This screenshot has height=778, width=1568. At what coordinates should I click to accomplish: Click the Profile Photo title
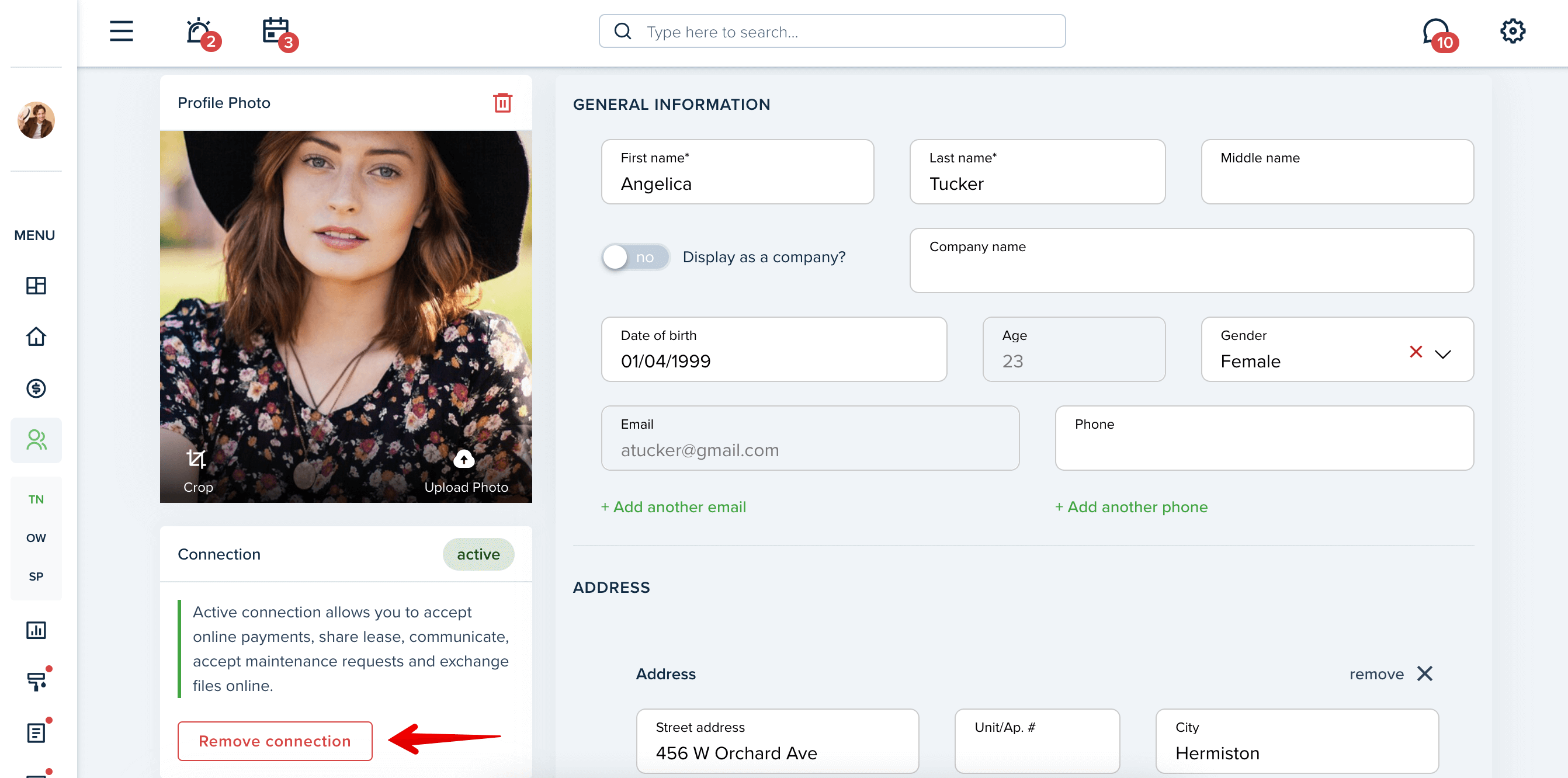point(223,103)
